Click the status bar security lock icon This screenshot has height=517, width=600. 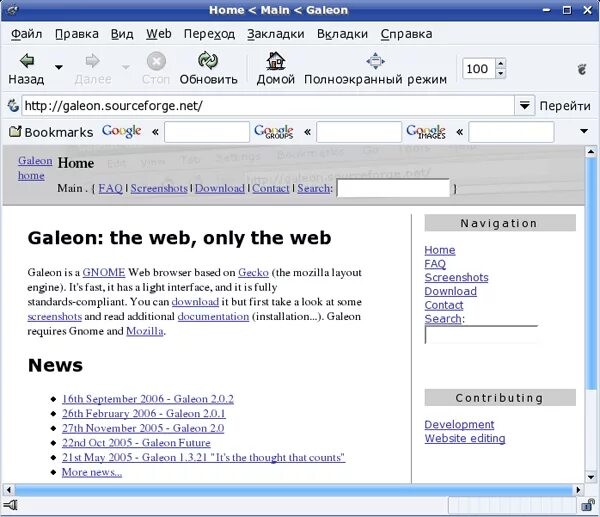[x=587, y=506]
